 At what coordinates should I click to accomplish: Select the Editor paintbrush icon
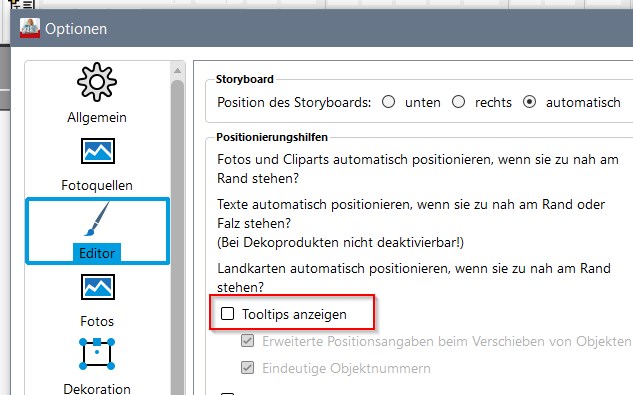click(x=97, y=219)
